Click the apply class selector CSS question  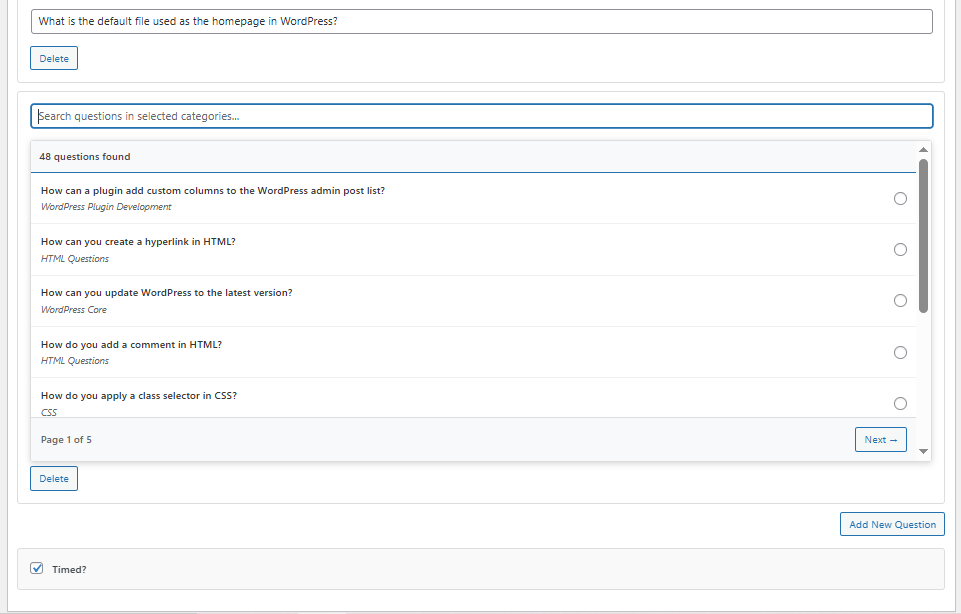tap(139, 395)
